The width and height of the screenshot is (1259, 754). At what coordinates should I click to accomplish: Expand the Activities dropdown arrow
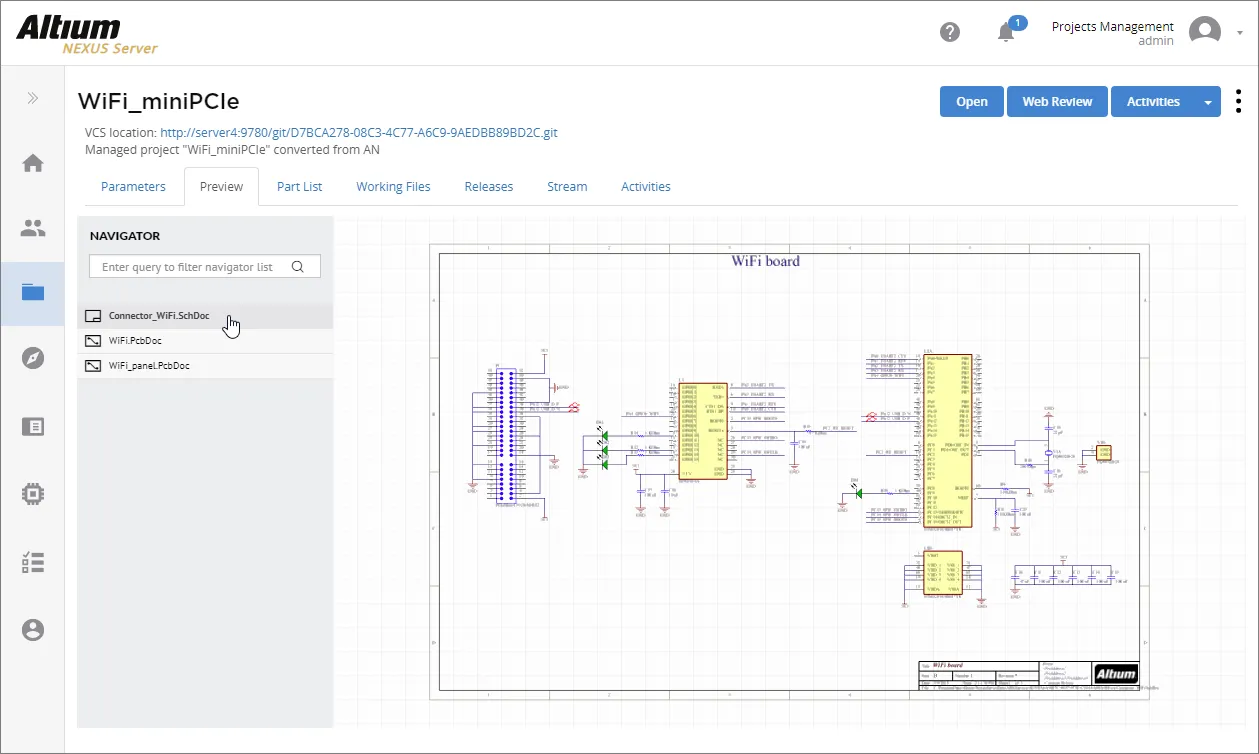pyautogui.click(x=1208, y=102)
